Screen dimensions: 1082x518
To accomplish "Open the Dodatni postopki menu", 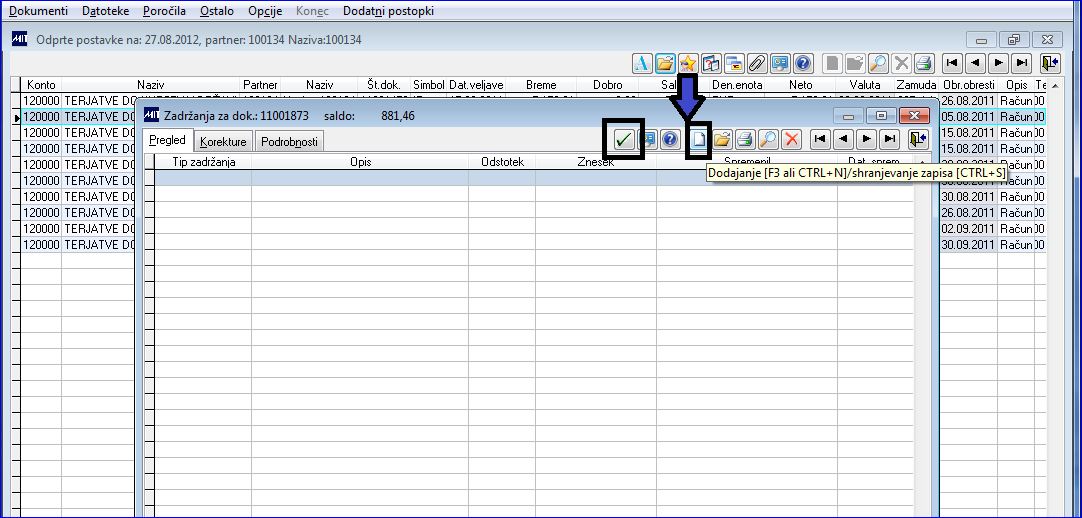I will click(388, 11).
